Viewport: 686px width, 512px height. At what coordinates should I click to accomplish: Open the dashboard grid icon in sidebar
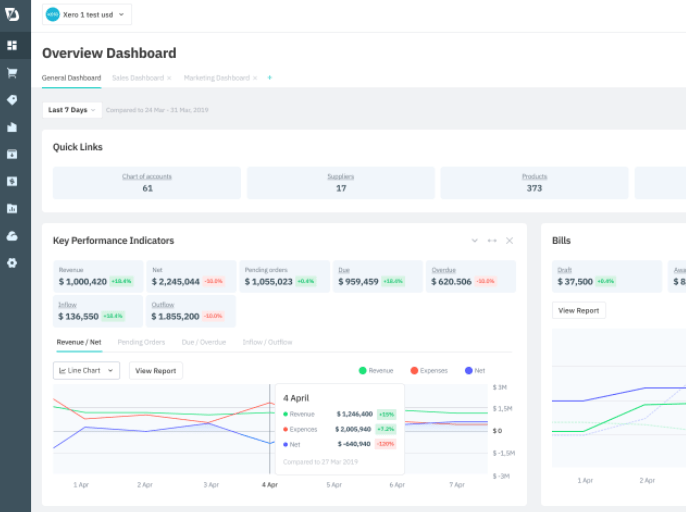(12, 45)
